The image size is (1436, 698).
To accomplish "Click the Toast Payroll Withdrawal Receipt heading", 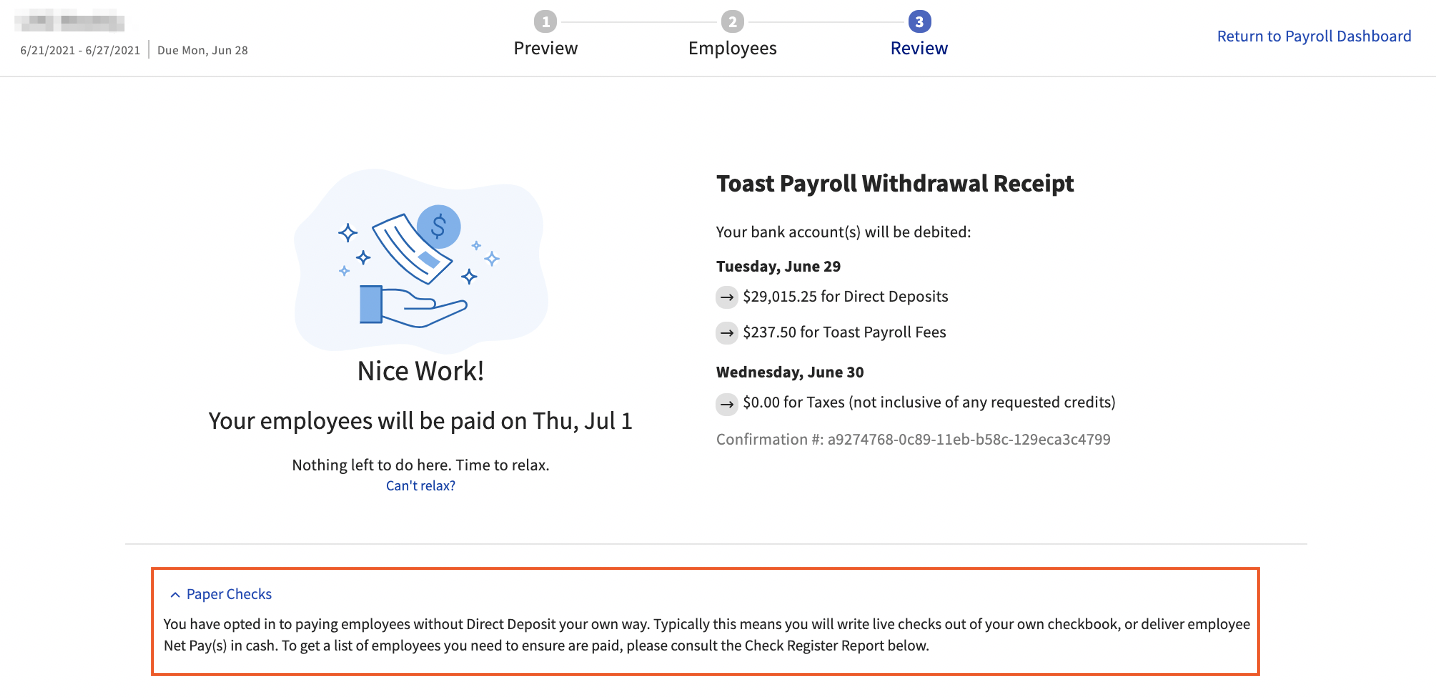I will pyautogui.click(x=895, y=183).
